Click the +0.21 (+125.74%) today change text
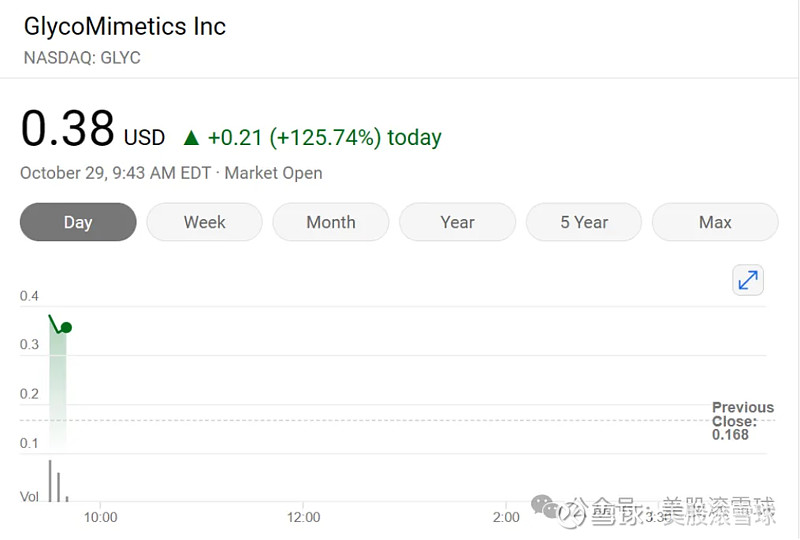This screenshot has height=540, width=800. point(324,138)
